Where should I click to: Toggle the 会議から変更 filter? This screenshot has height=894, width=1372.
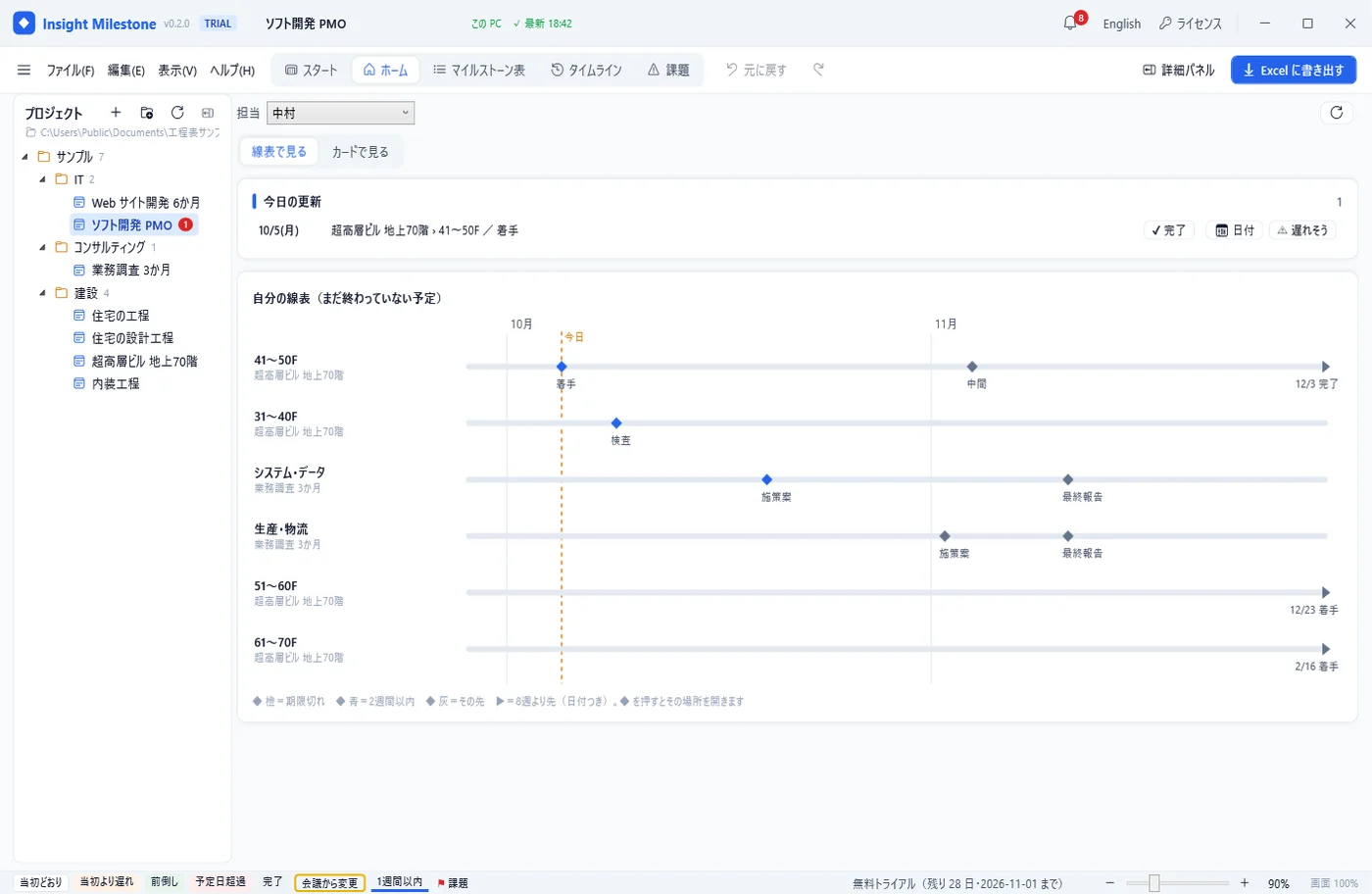[x=330, y=883]
